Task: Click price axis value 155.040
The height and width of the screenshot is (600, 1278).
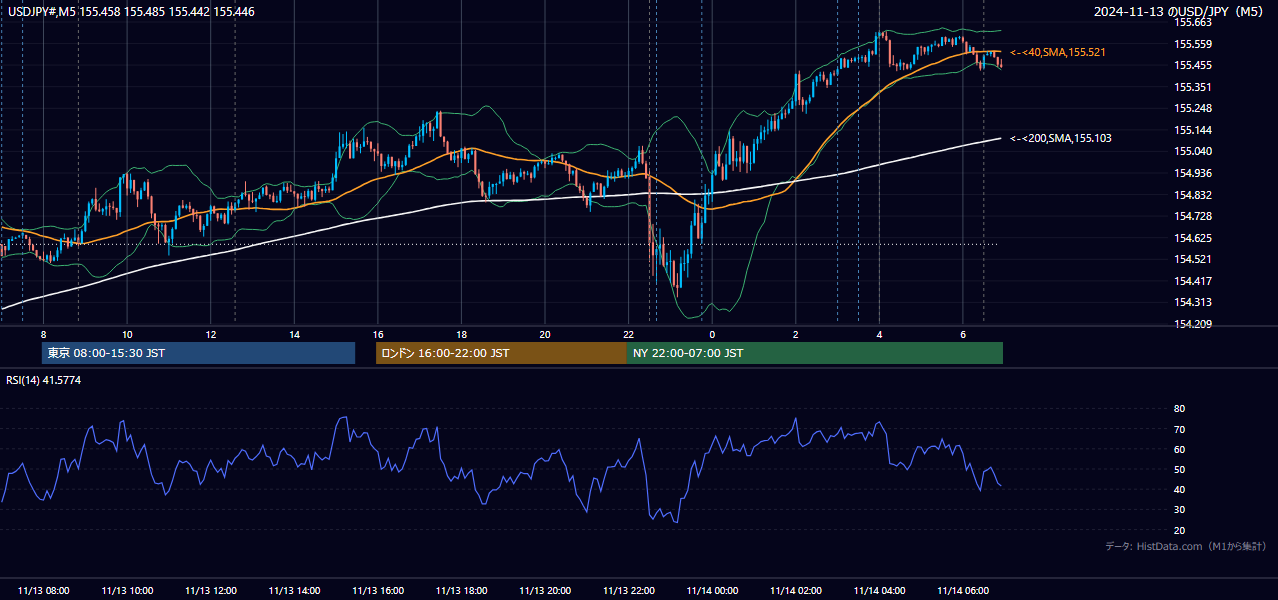Action: click(1193, 151)
